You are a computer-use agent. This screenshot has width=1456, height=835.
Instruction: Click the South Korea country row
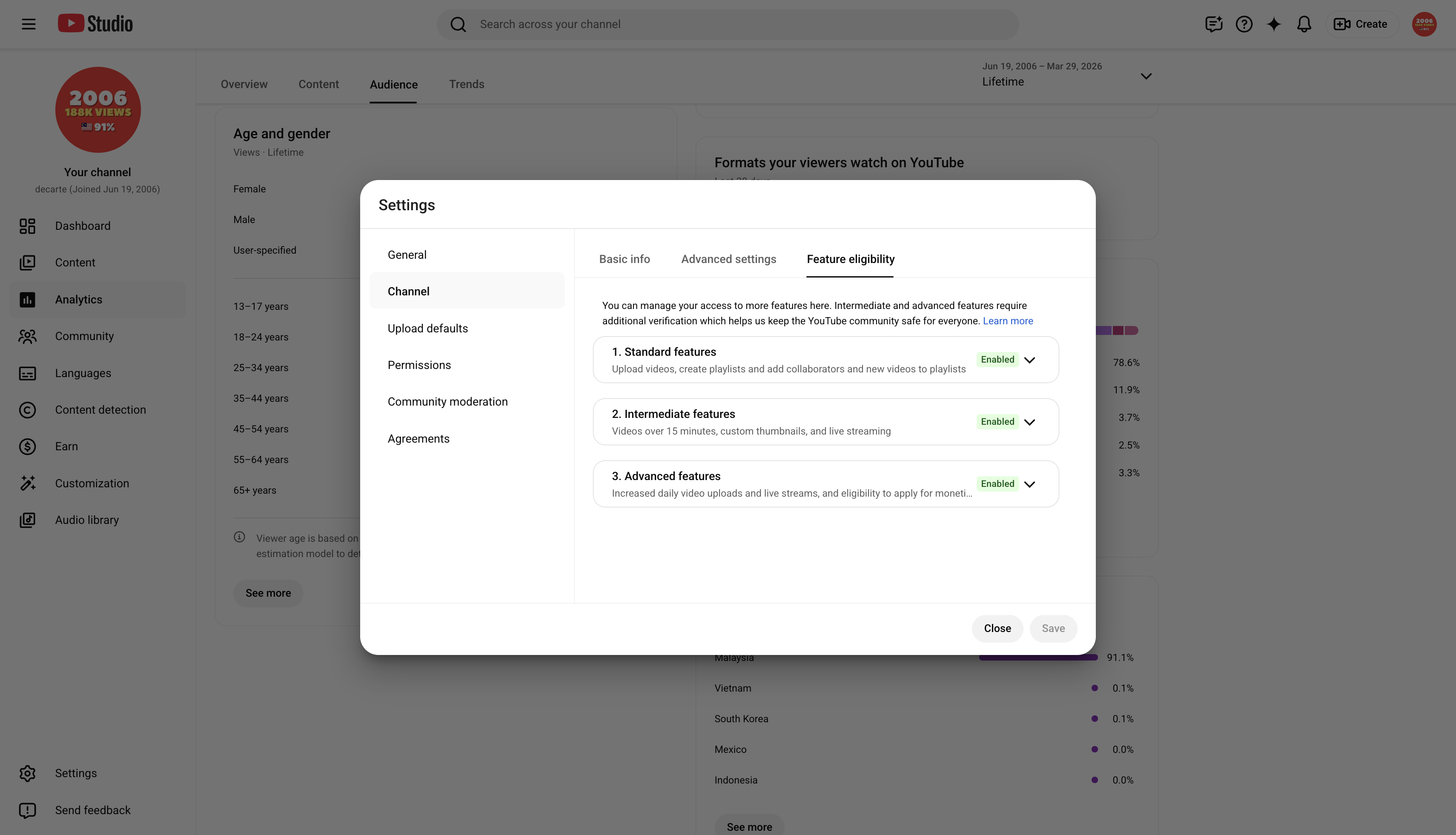(924, 718)
